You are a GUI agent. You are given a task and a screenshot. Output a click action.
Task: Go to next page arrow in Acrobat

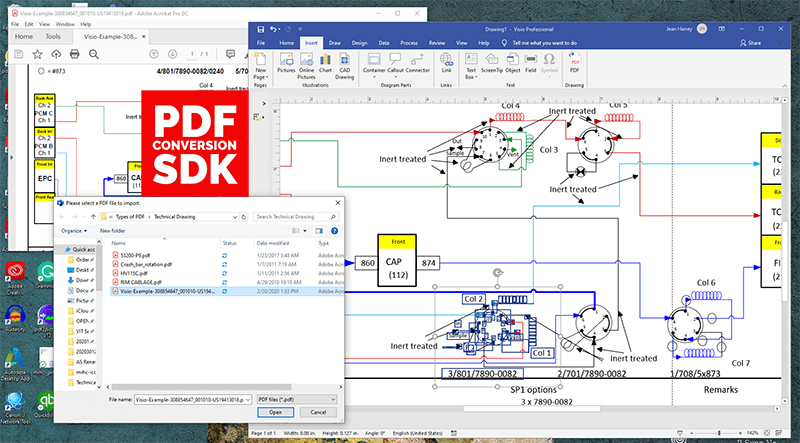point(172,54)
